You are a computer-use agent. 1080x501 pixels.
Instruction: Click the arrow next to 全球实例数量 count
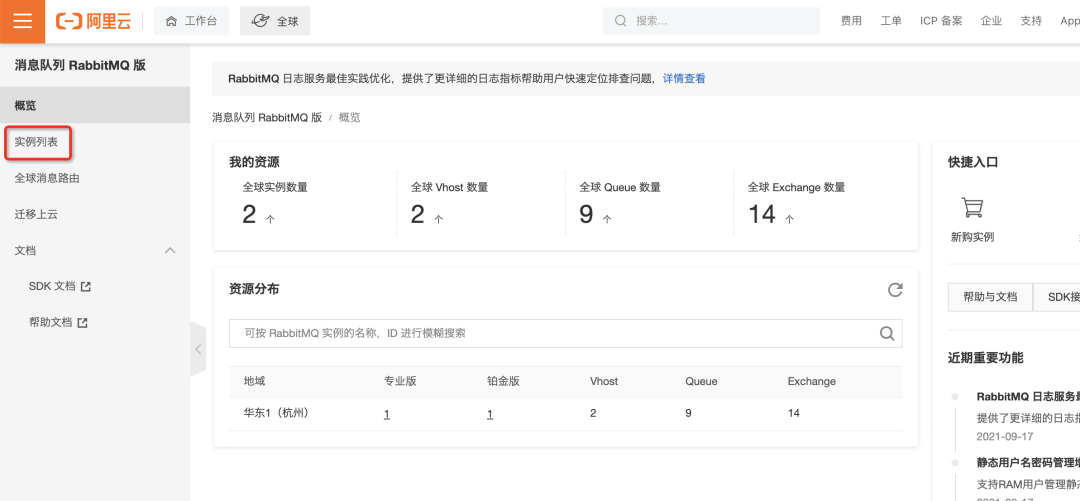270,219
